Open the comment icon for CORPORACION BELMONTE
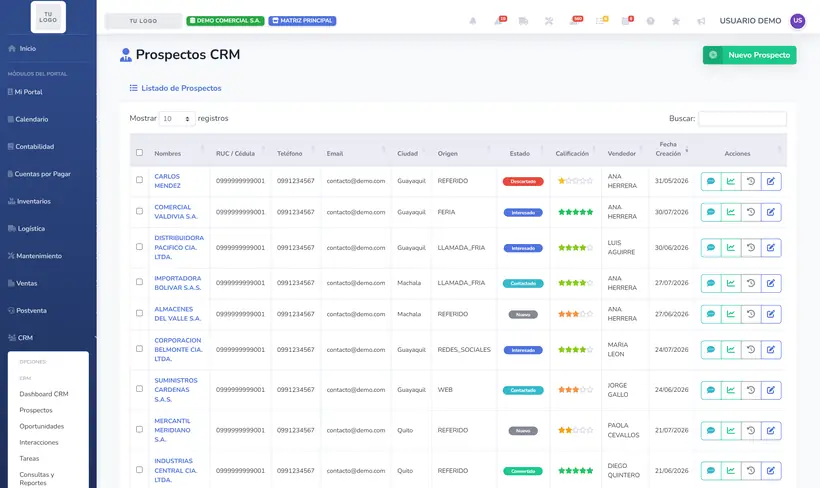The image size is (820, 488). click(x=711, y=350)
